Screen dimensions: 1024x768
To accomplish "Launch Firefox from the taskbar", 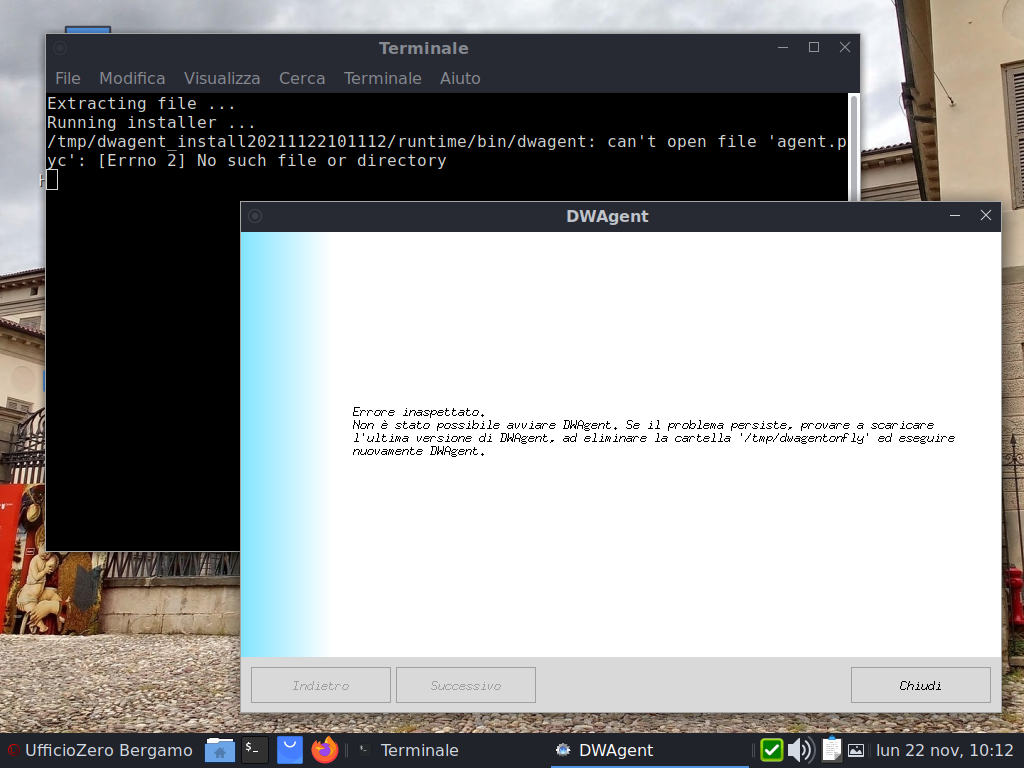I will pos(325,750).
